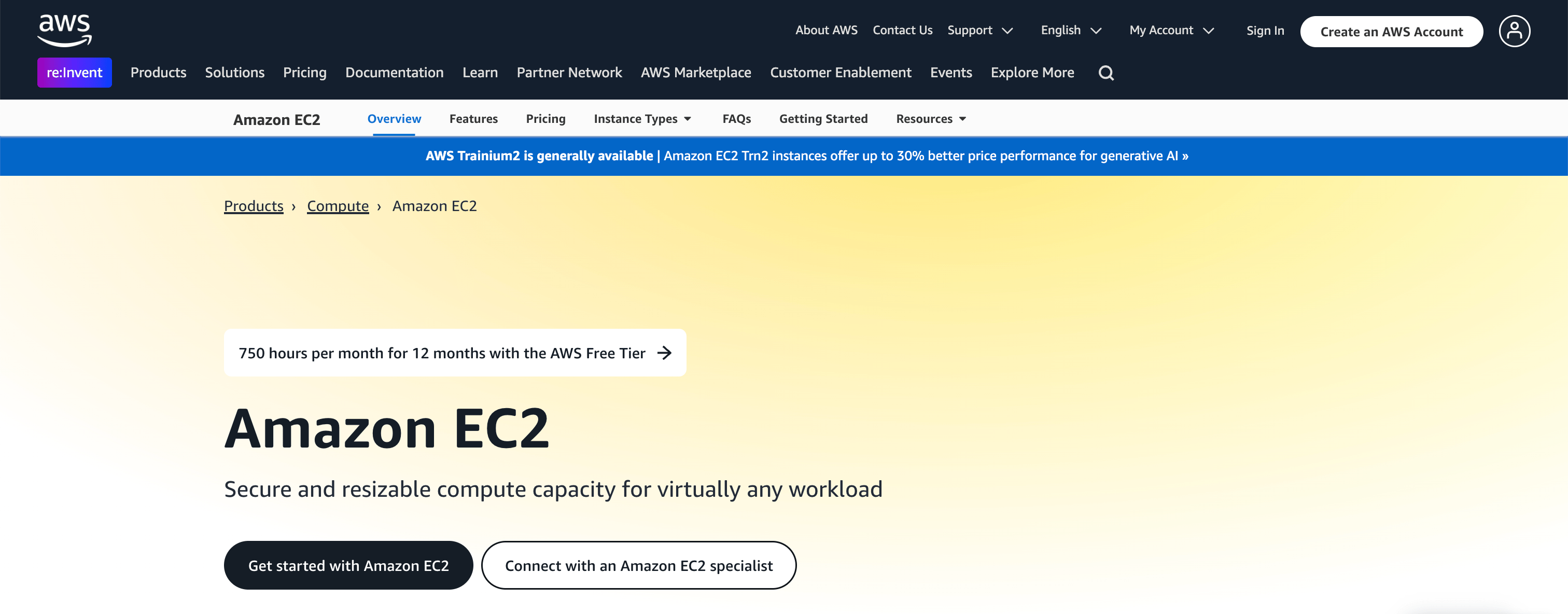This screenshot has height=614, width=1568.
Task: Open the AWS Trainium2 announcement banner
Action: 806,156
